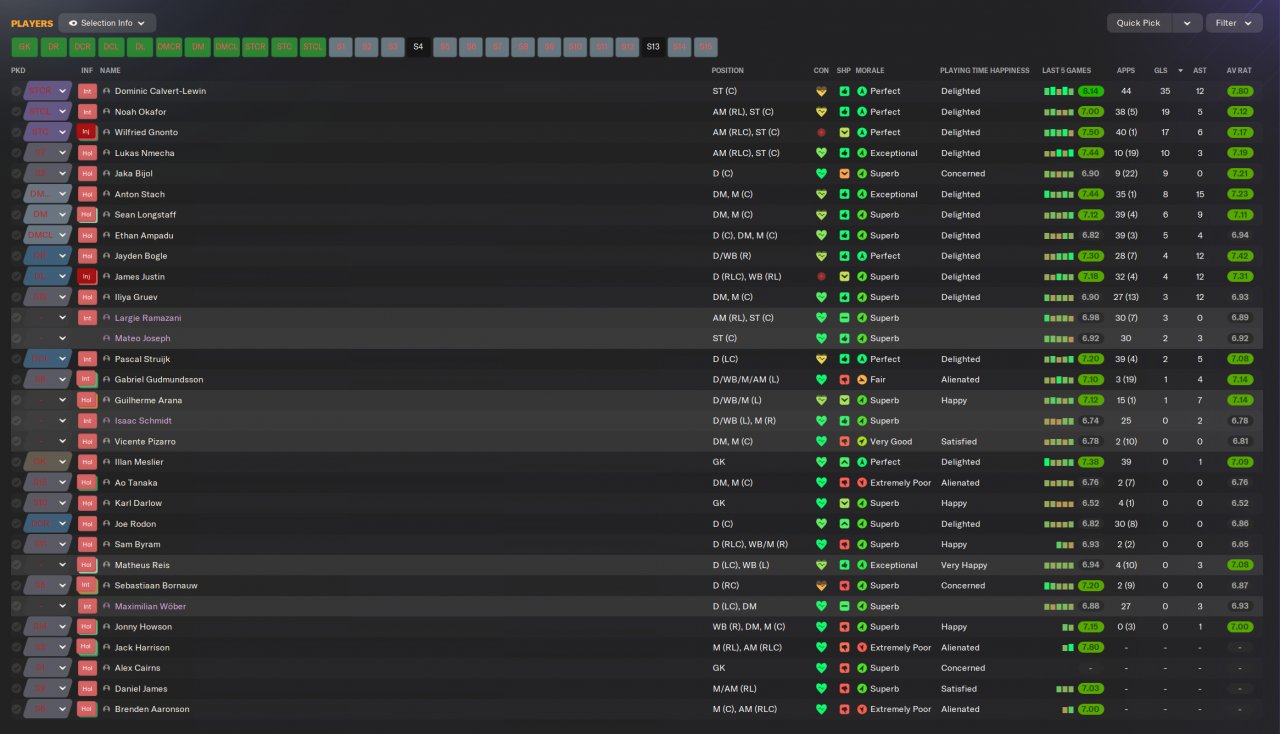Click the Very Good morale icon for Vicente Pizarro
Screen dimensions: 1280x734
pos(862,442)
